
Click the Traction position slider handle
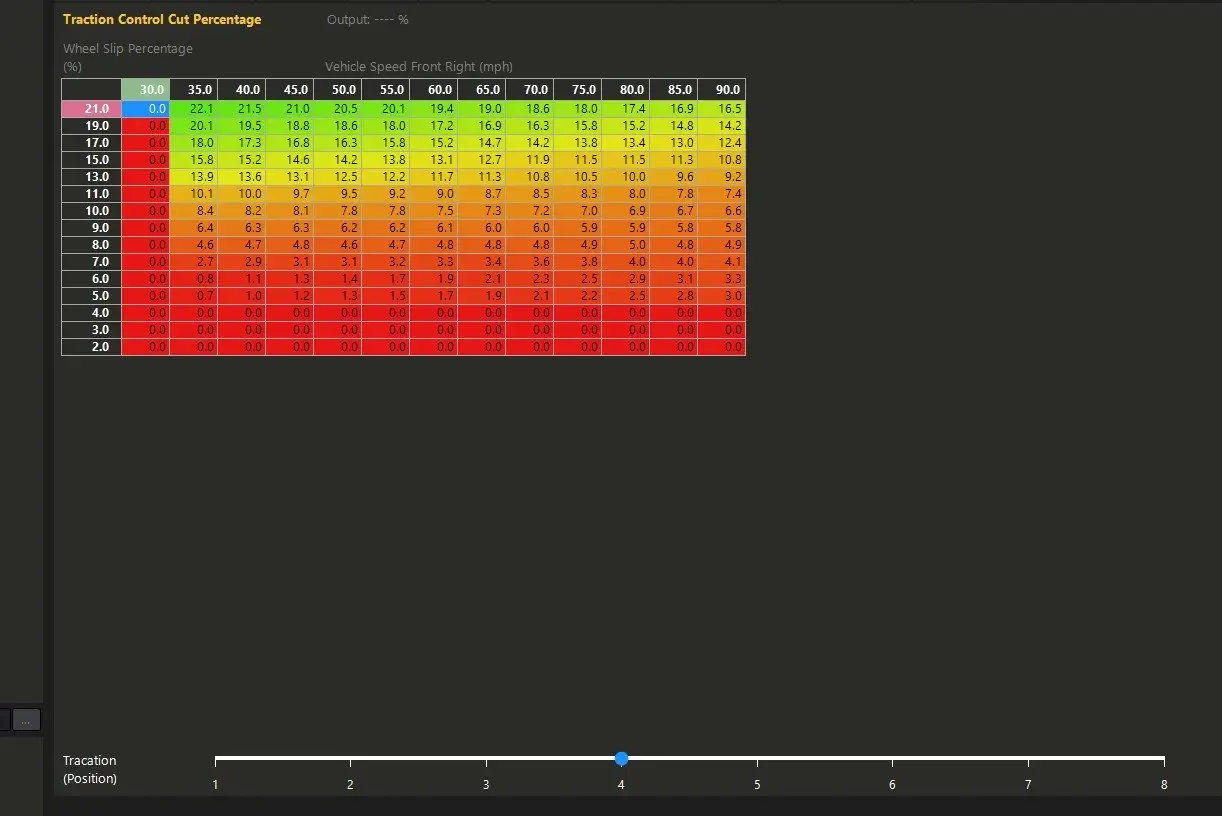pos(621,759)
